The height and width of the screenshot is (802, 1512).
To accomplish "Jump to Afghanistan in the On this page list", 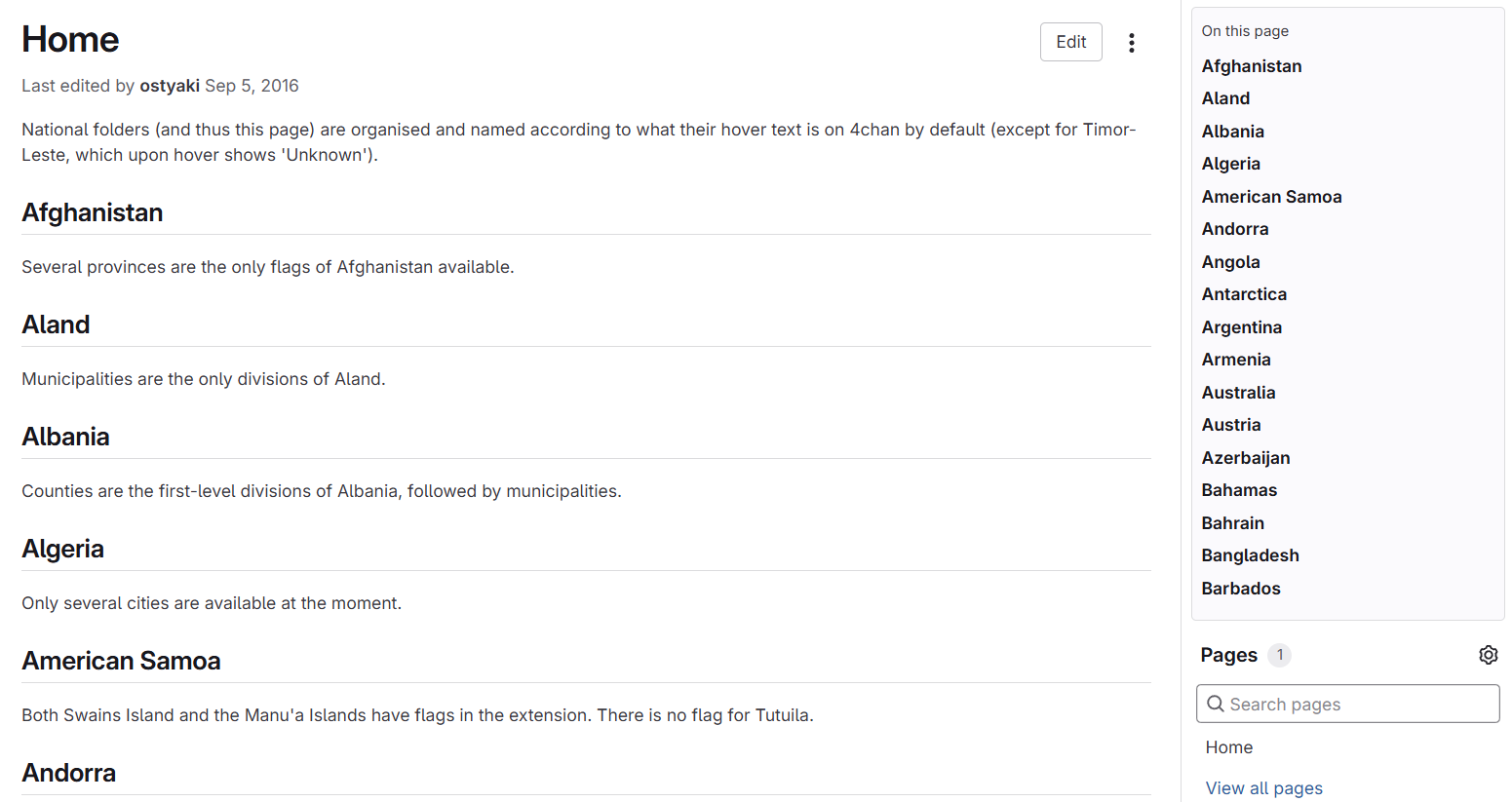I will 1251,66.
